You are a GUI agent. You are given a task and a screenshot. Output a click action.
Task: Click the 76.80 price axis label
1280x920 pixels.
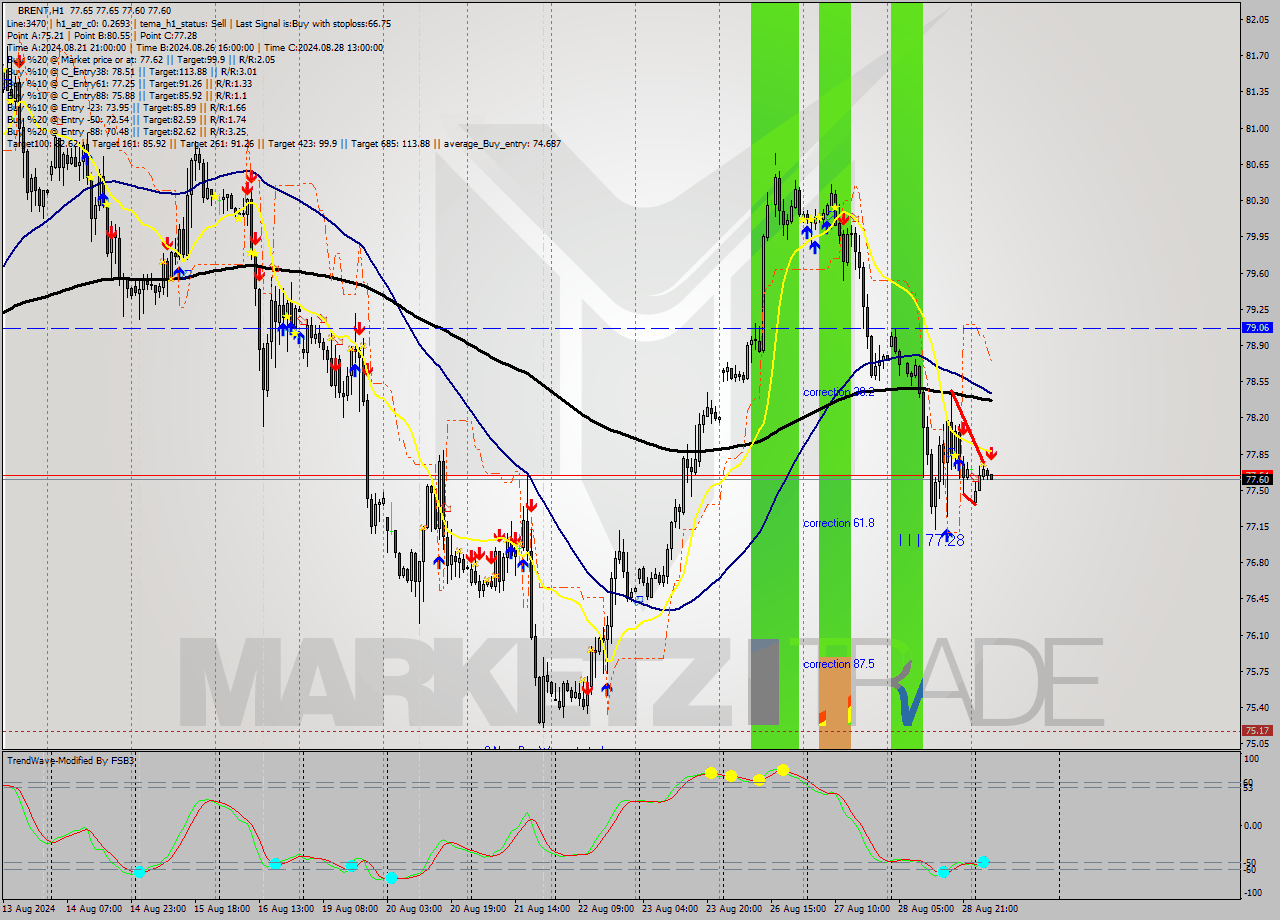pyautogui.click(x=1257, y=563)
